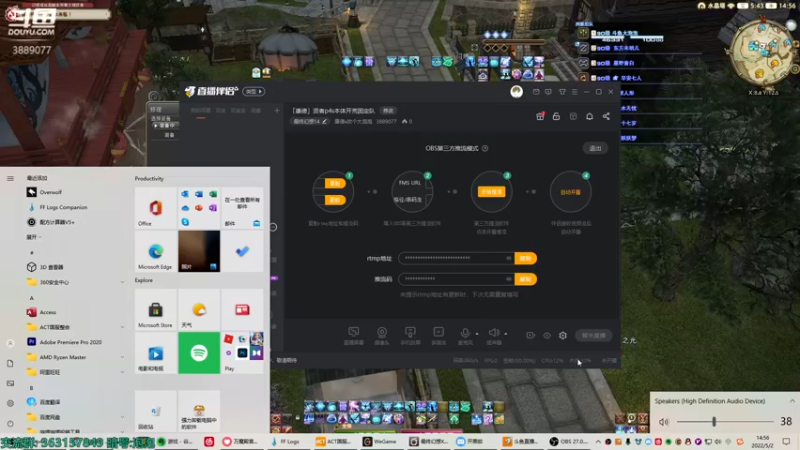Open the Office tile in Start menu
Image resolution: width=800 pixels, height=450 pixels.
tap(155, 207)
